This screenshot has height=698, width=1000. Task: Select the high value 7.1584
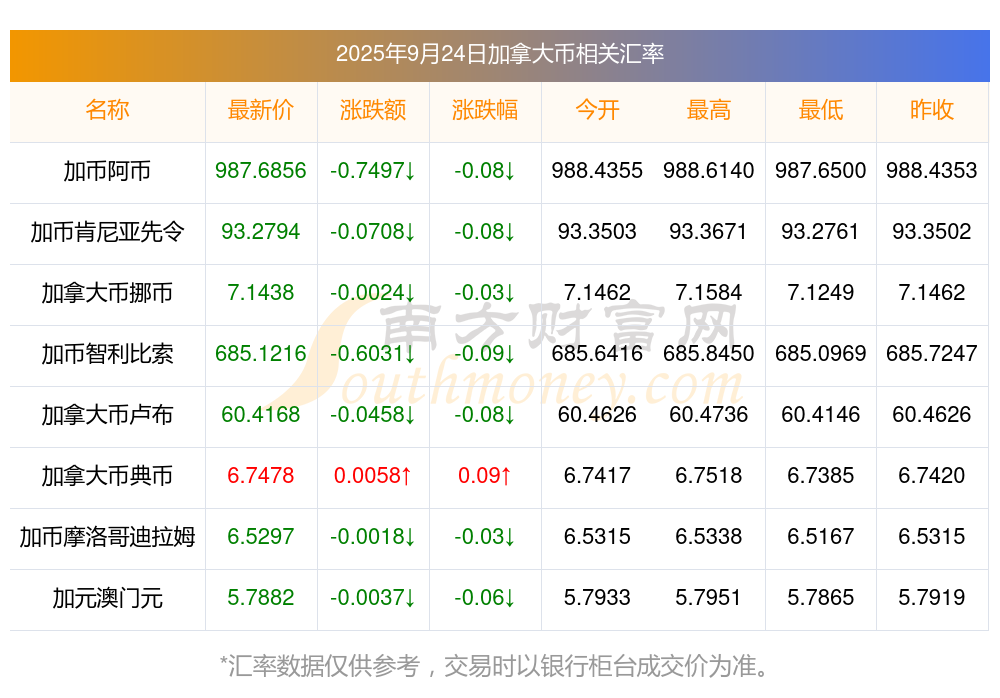(x=709, y=292)
